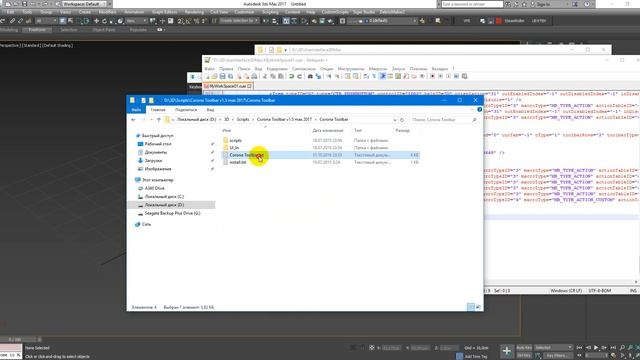Select the Move tool in 3ds Max toolbar
Image resolution: width=640 pixels, height=360 pixels.
[x=96, y=21]
